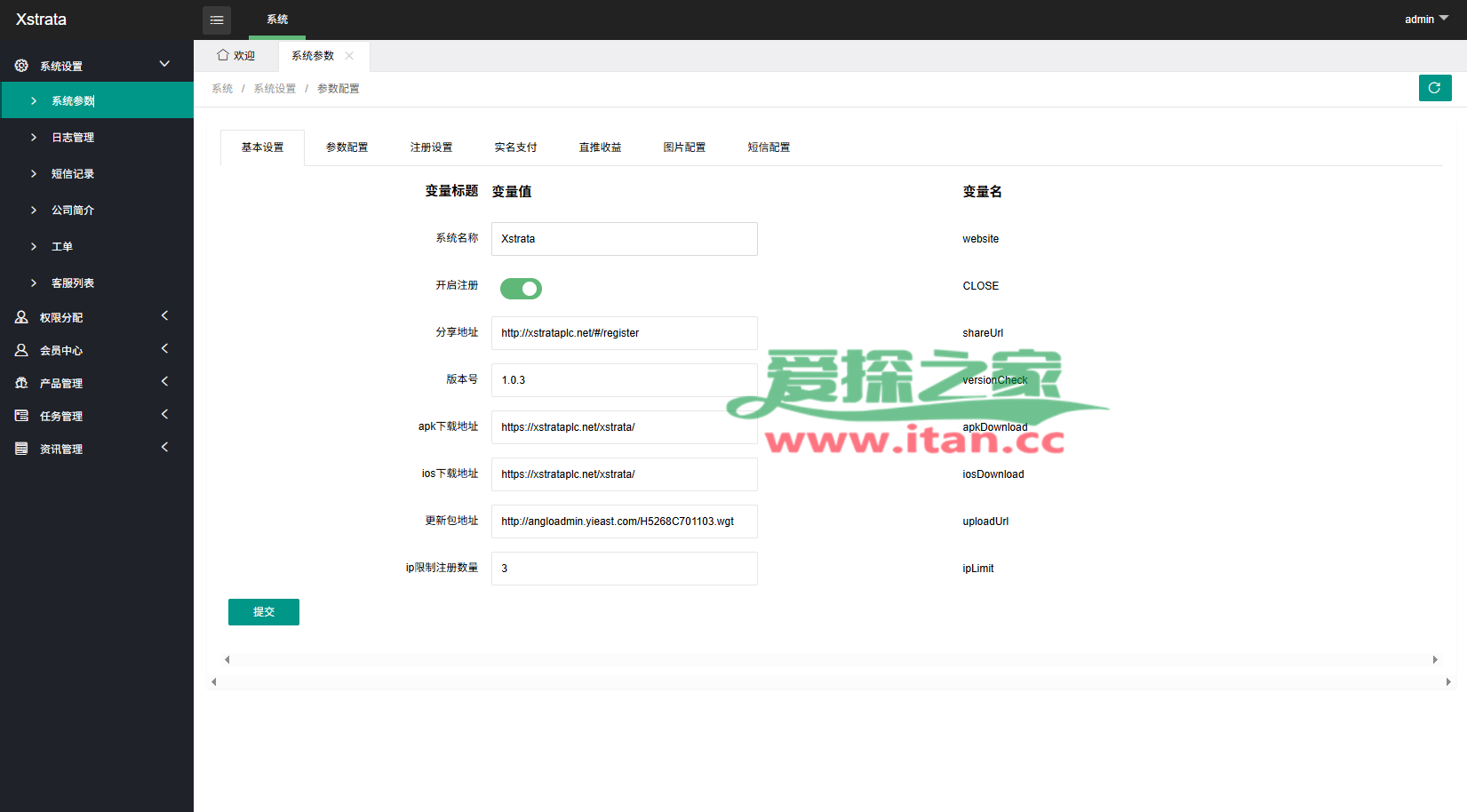Viewport: 1467px width, 812px height.
Task: Open the 短信配置 tab
Action: [769, 147]
